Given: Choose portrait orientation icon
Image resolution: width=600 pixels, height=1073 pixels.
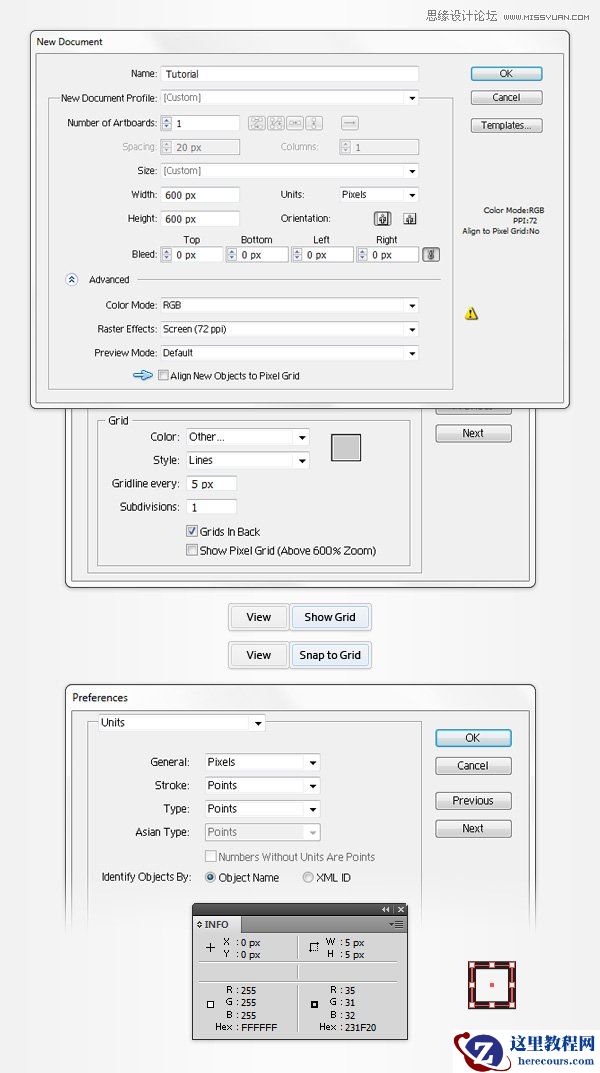Looking at the screenshot, I should 382,219.
